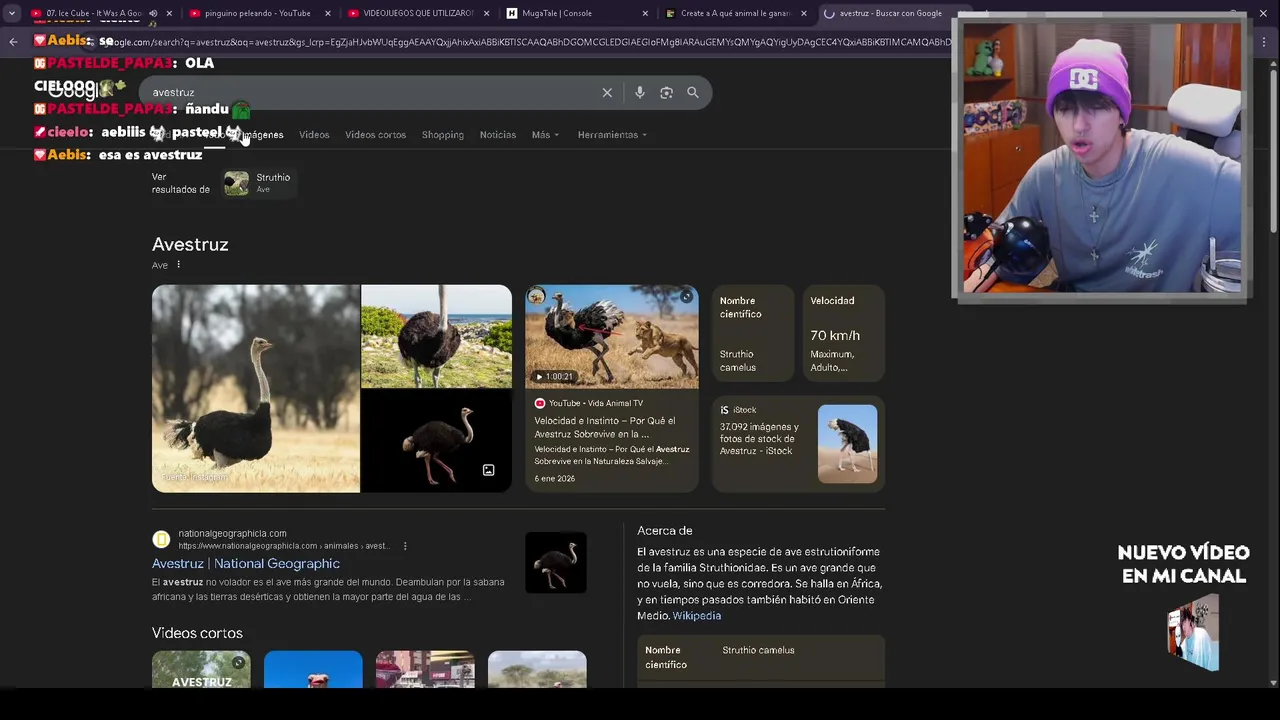Open the Imágenes search filter
Image resolution: width=1280 pixels, height=720 pixels.
[262, 135]
